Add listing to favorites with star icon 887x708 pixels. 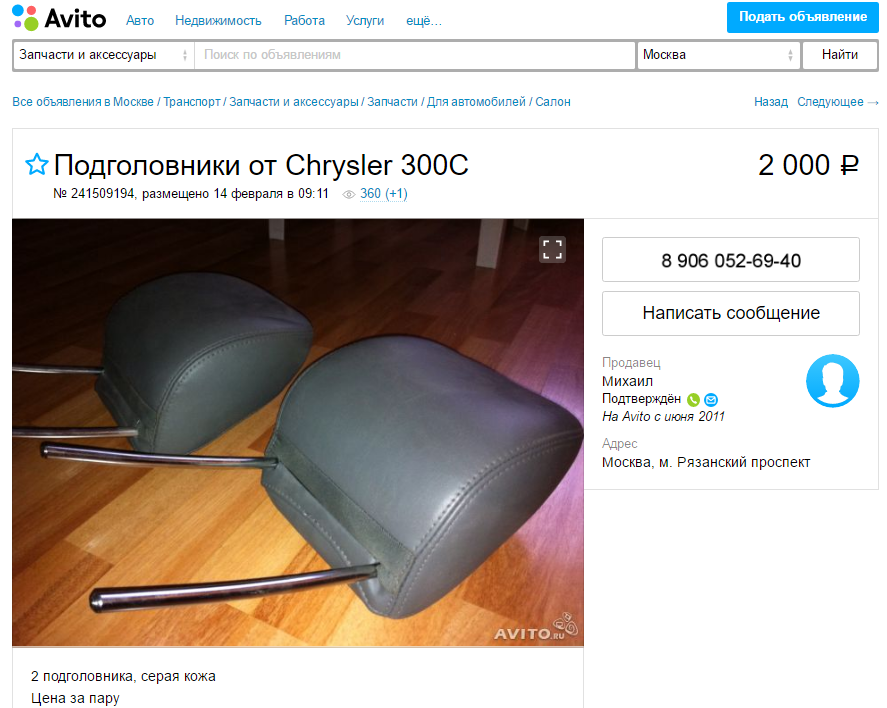37,165
